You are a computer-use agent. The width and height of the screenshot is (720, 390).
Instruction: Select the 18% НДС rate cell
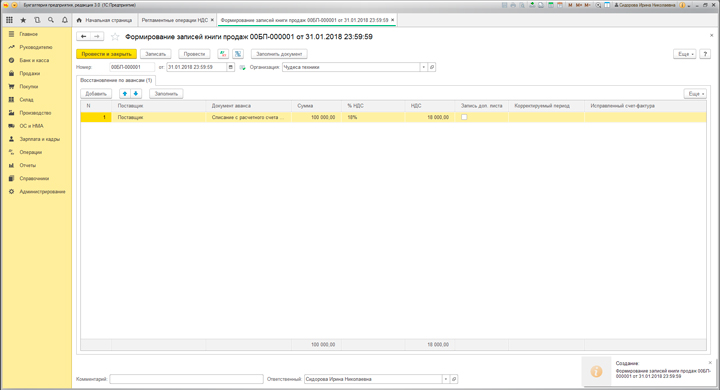[x=373, y=117]
